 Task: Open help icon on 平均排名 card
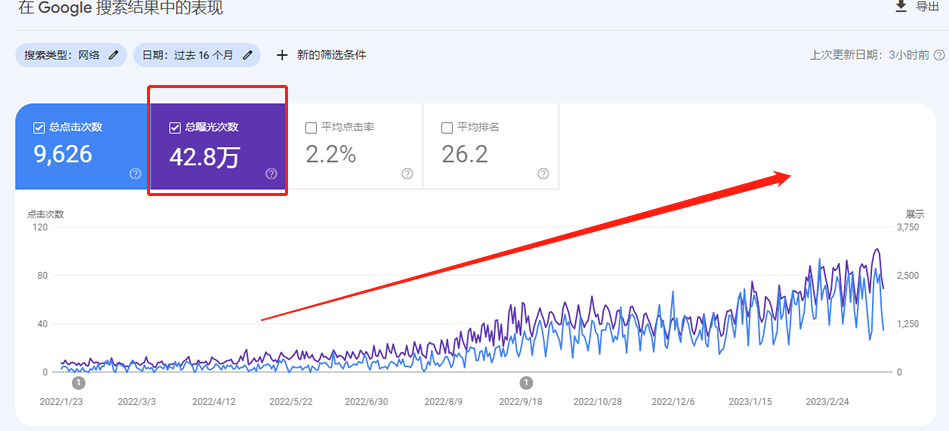coord(543,174)
